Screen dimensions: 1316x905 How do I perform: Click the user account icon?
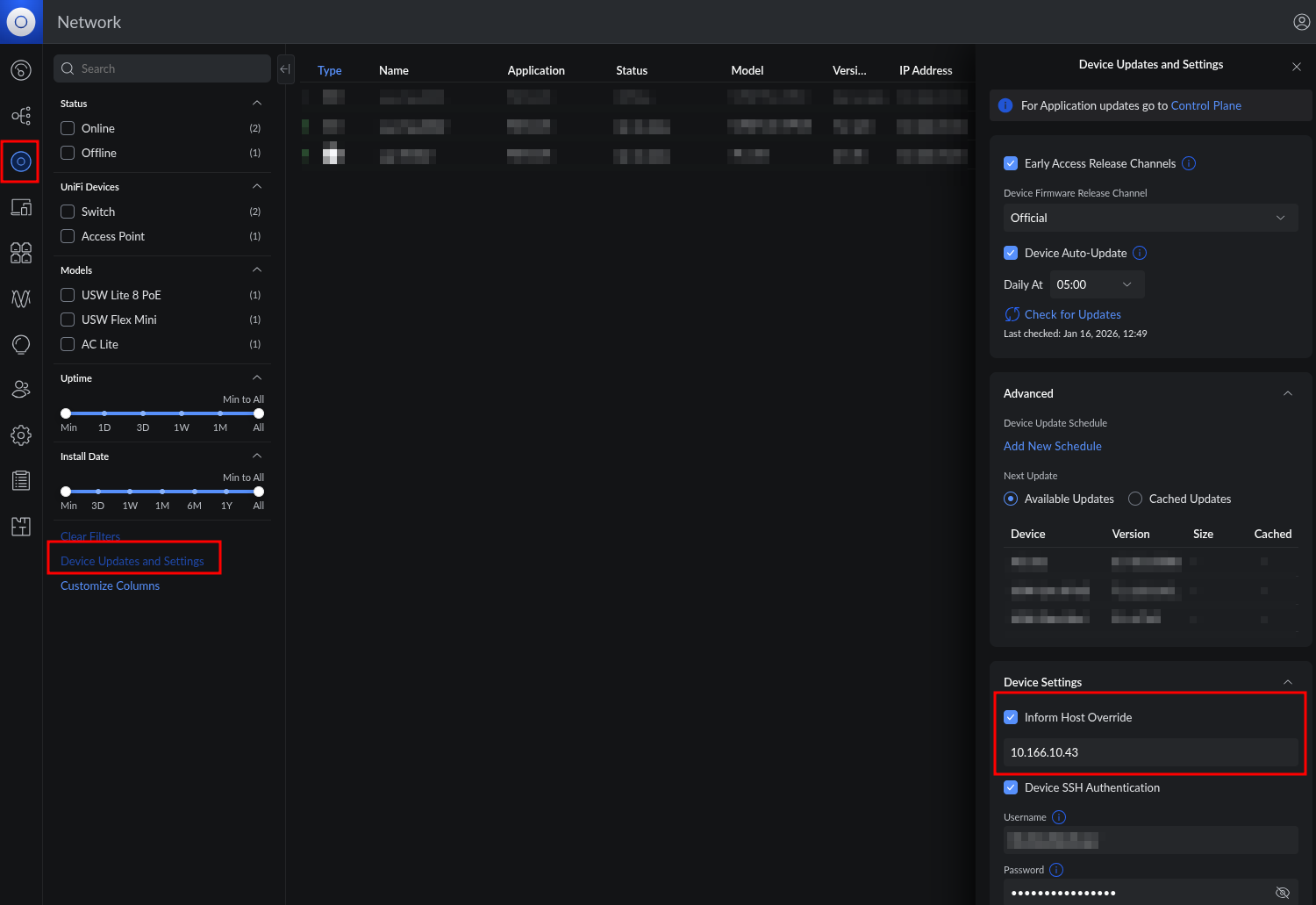[x=1301, y=22]
